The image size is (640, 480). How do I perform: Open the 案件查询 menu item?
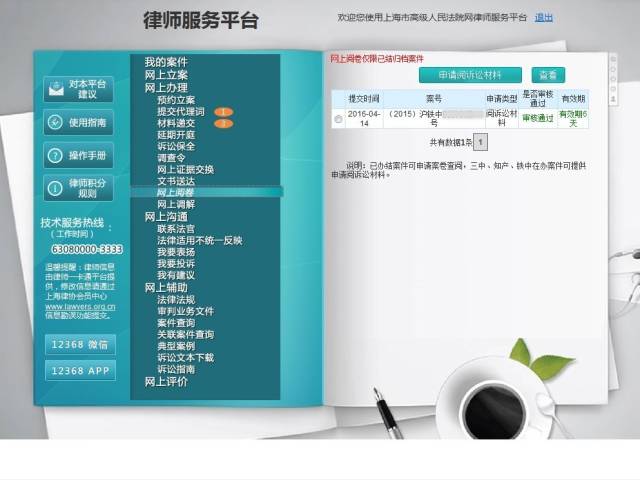pos(176,323)
